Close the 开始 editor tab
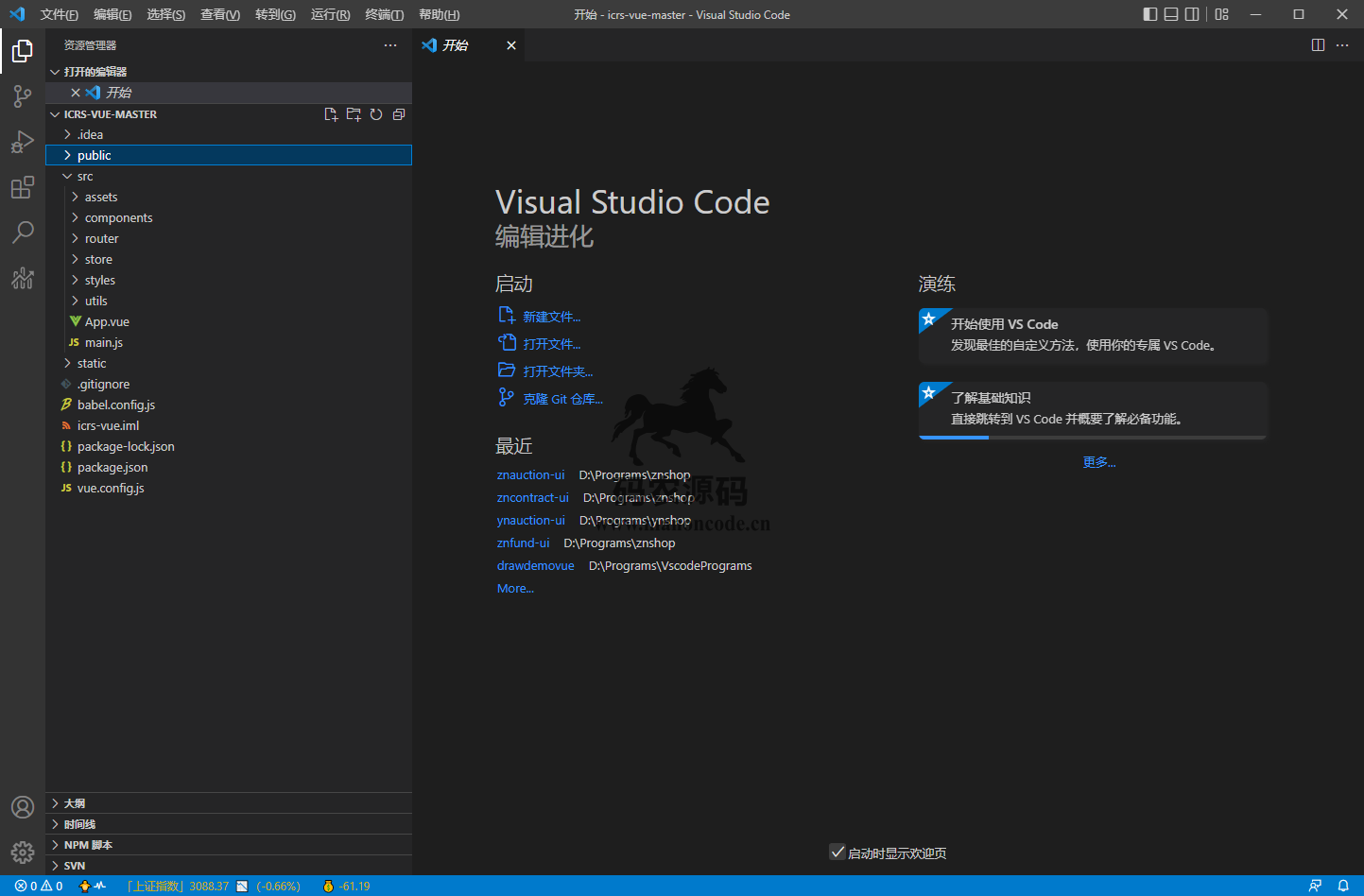 click(x=511, y=45)
